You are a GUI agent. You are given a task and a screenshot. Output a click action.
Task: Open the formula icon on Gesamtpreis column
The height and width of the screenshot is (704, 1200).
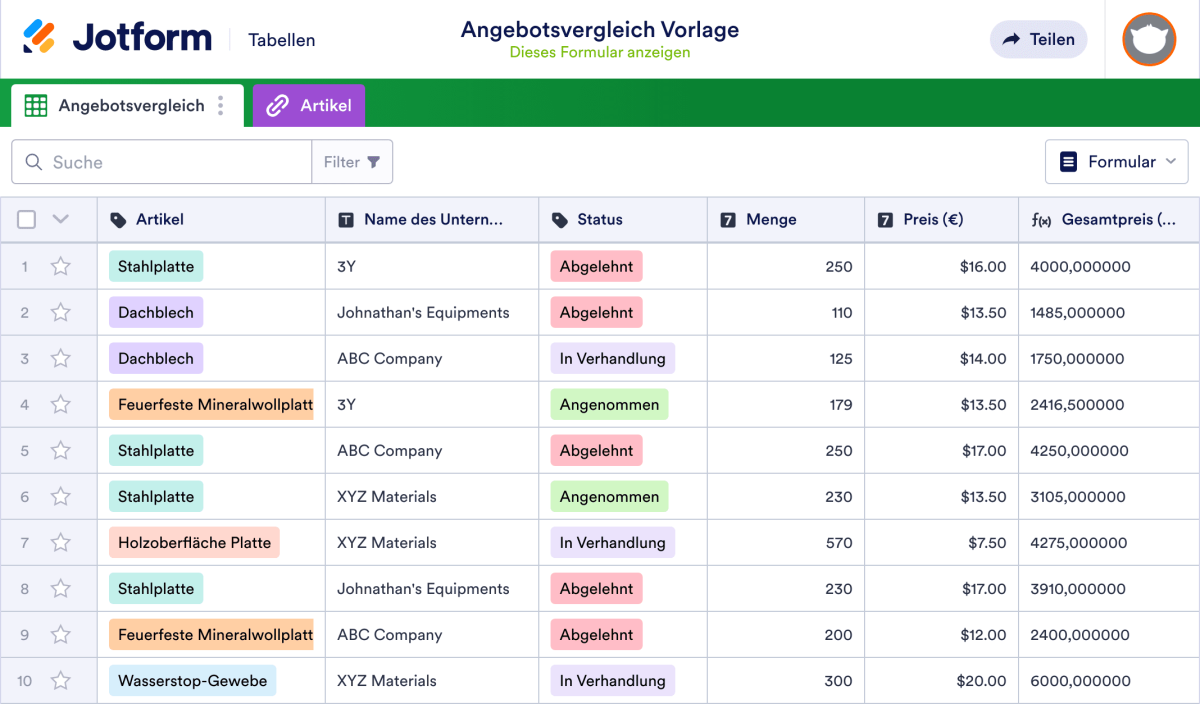pyautogui.click(x=1040, y=219)
